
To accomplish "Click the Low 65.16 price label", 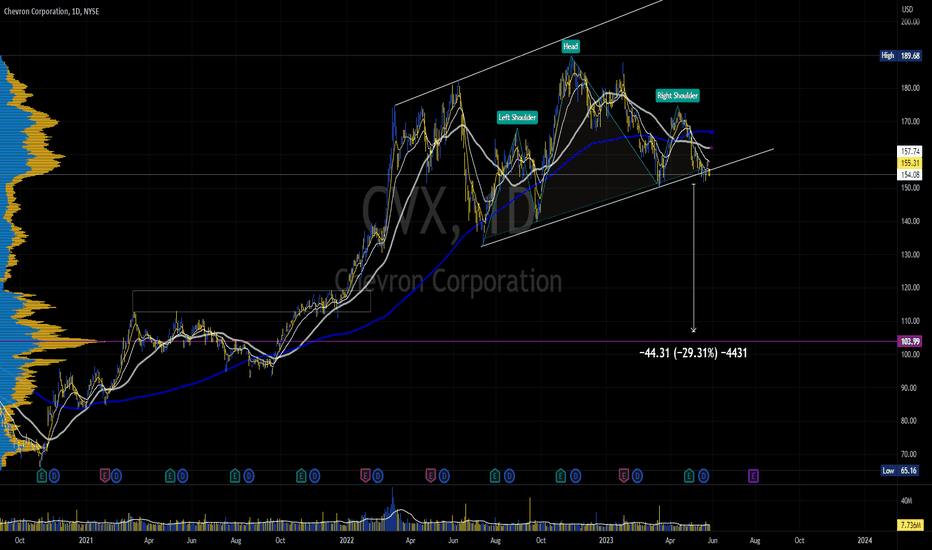I will pos(900,470).
